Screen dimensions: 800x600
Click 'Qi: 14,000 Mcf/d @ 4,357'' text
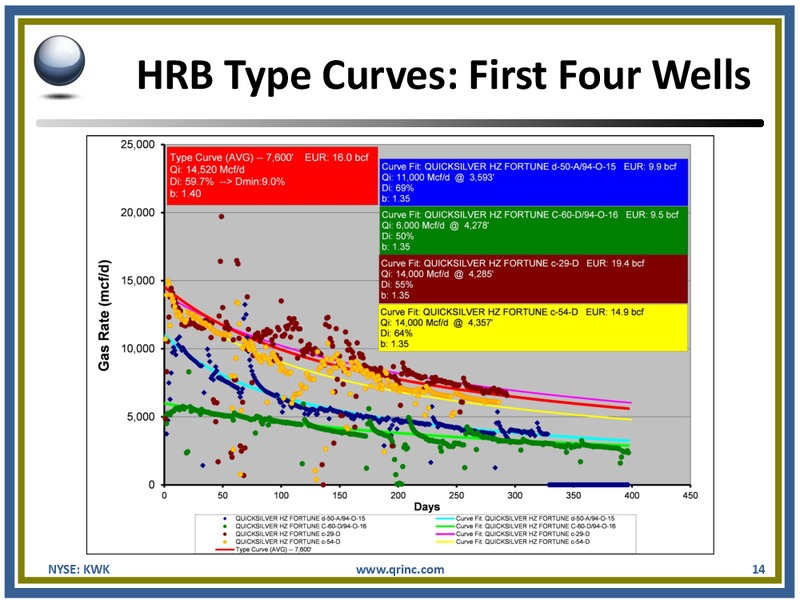[437, 322]
